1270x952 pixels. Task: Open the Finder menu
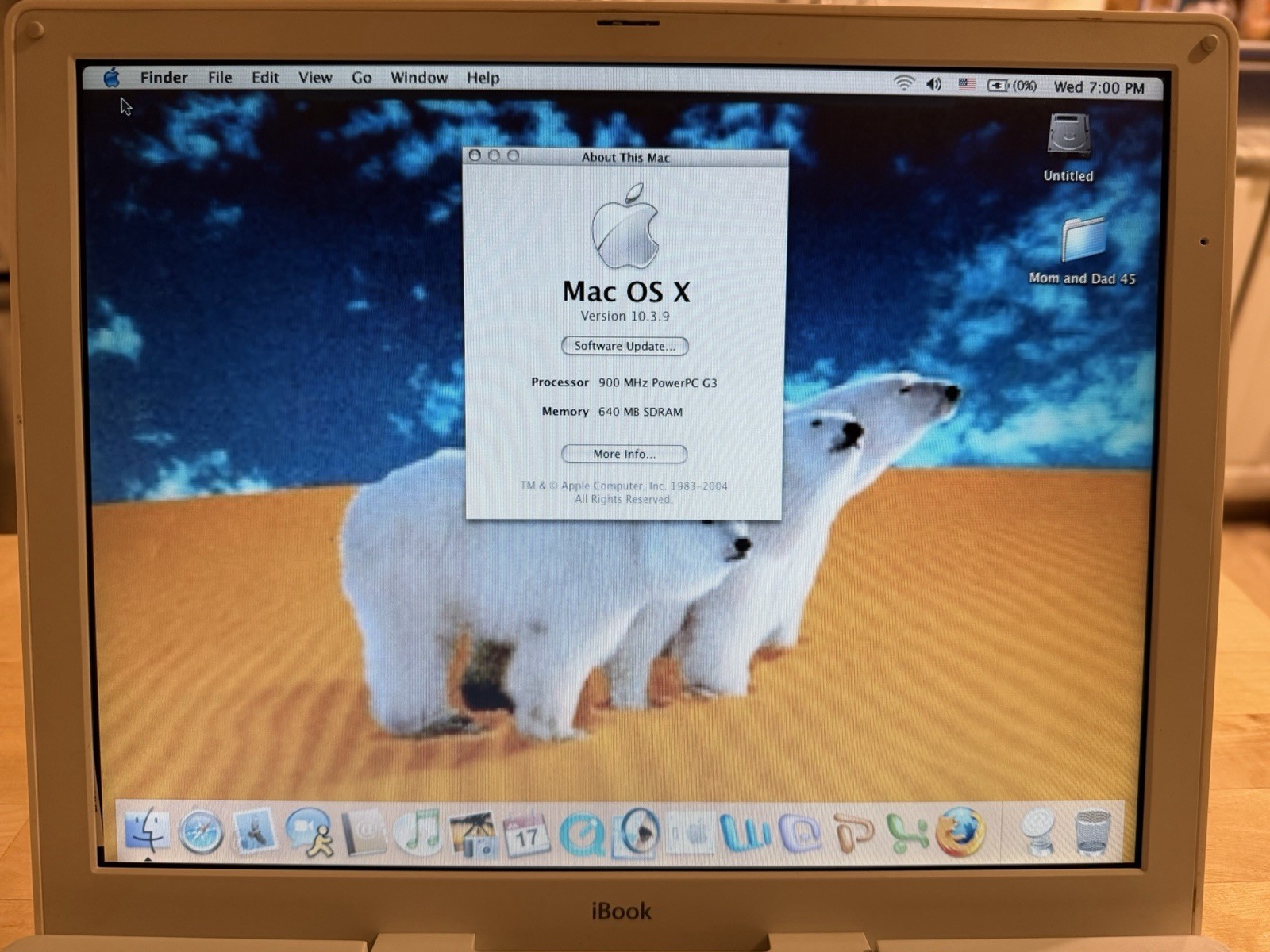164,78
